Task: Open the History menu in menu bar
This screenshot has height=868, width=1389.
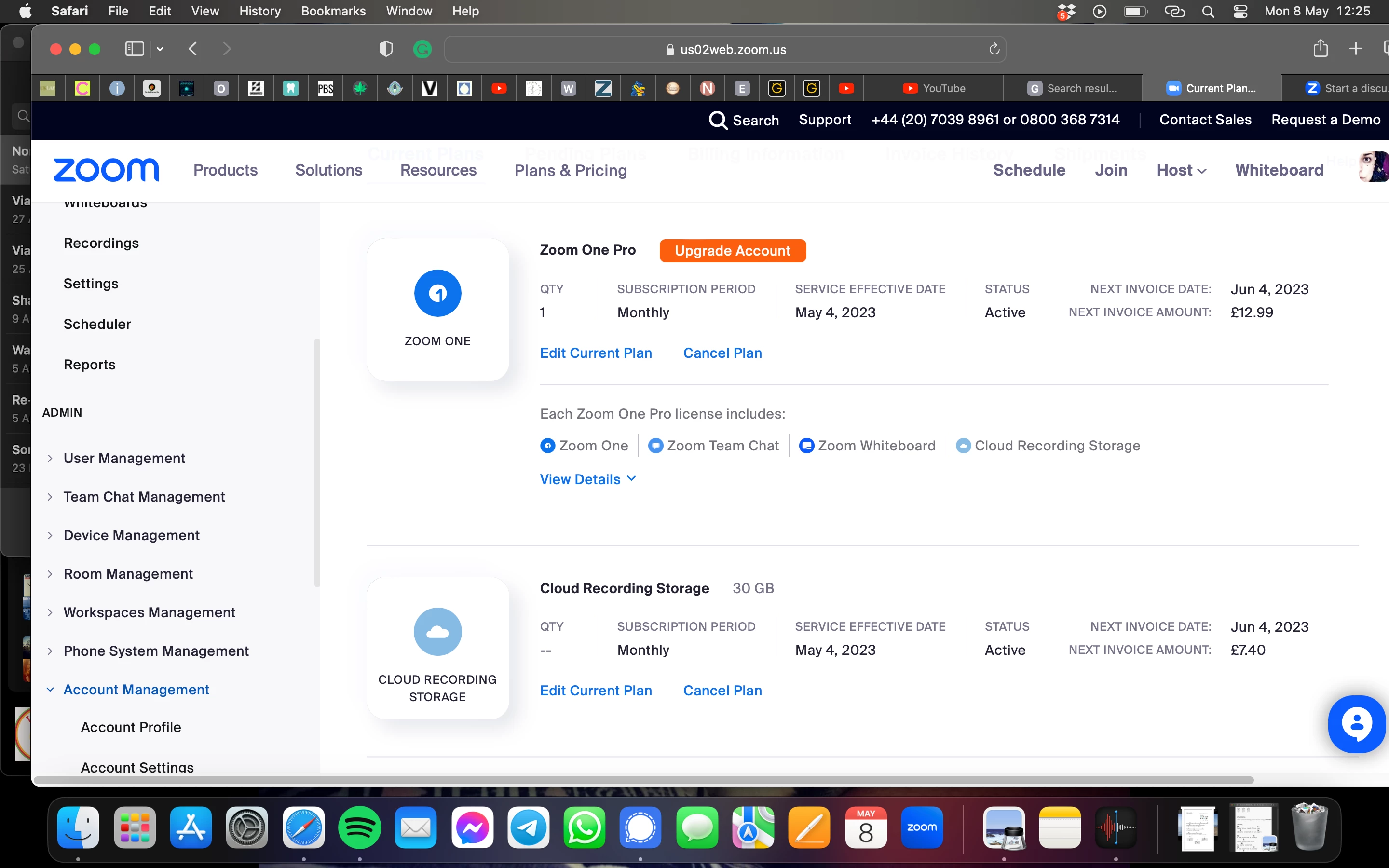Action: (x=259, y=11)
